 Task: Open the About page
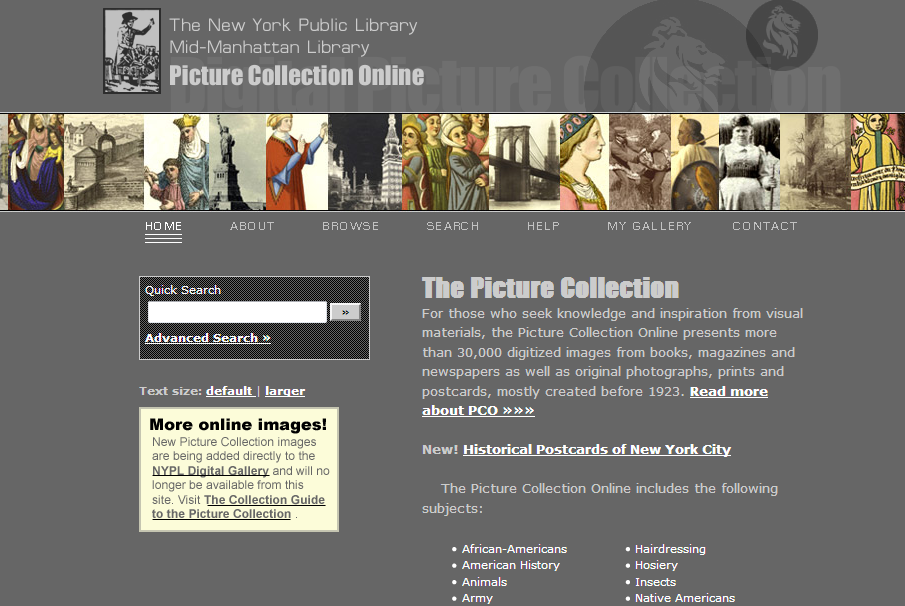pyautogui.click(x=252, y=226)
